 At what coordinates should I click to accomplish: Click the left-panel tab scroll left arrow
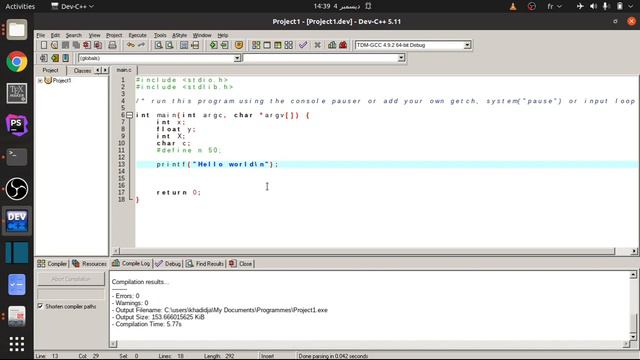(98, 70)
